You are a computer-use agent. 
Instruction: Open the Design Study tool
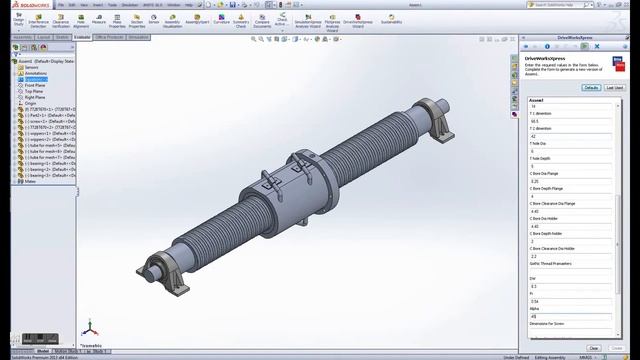click(x=19, y=20)
